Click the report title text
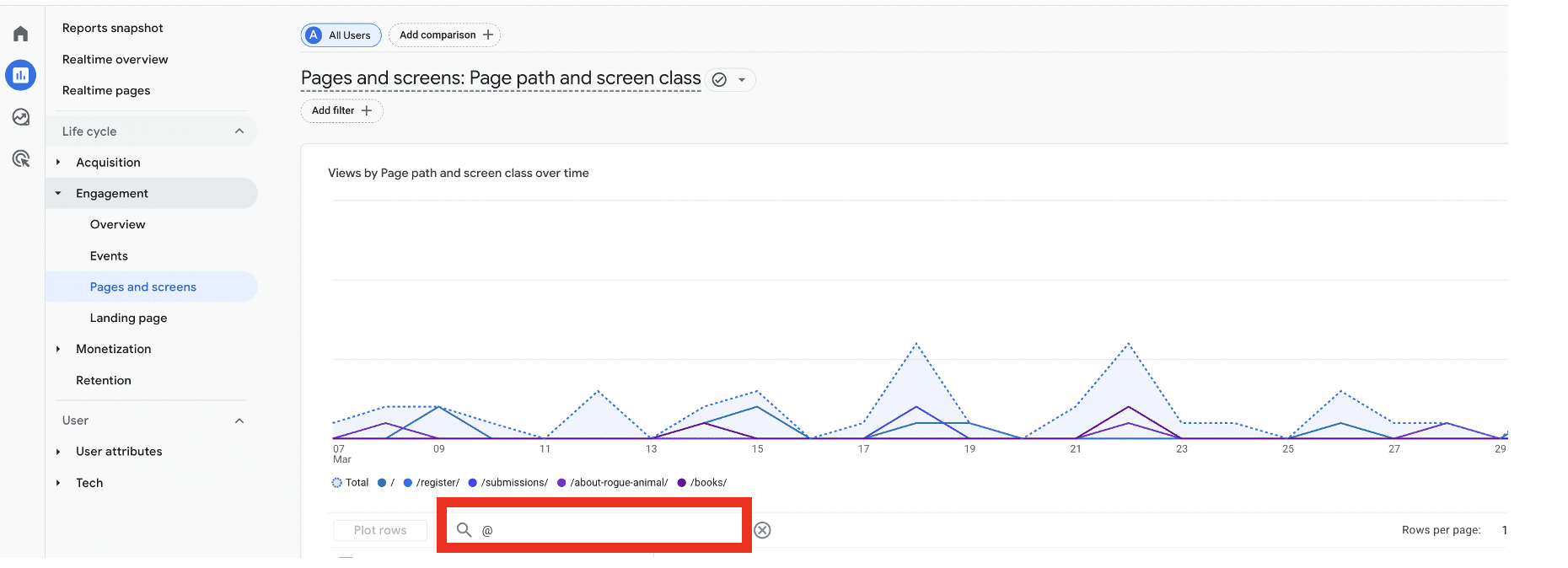 pyautogui.click(x=501, y=78)
